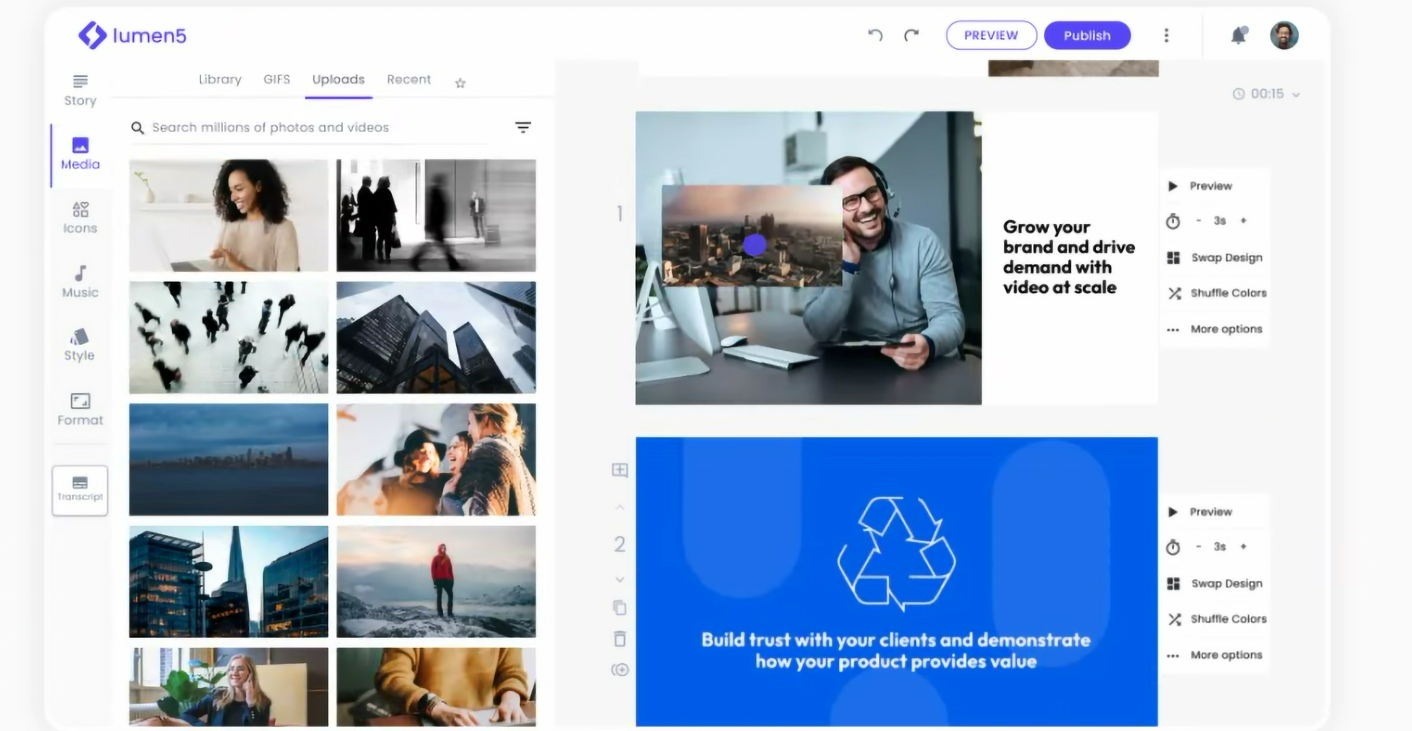
Task: Select the black-and-white silhouettes photo
Action: [x=436, y=215]
